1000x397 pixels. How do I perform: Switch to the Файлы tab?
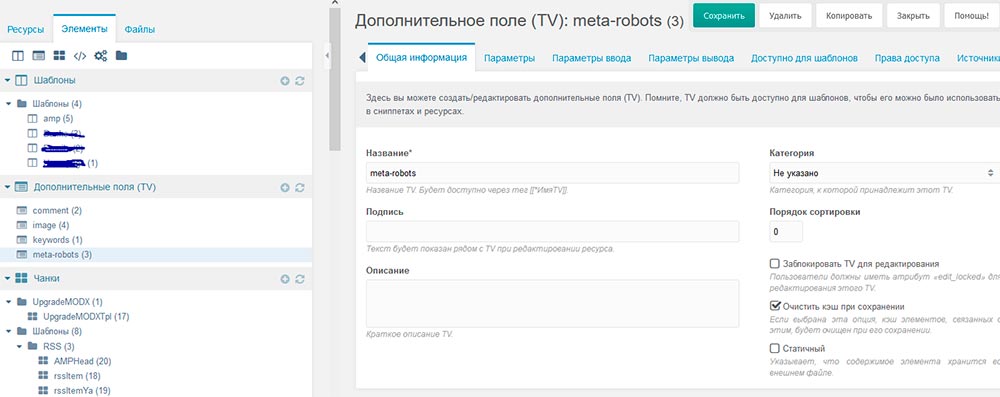pos(140,29)
